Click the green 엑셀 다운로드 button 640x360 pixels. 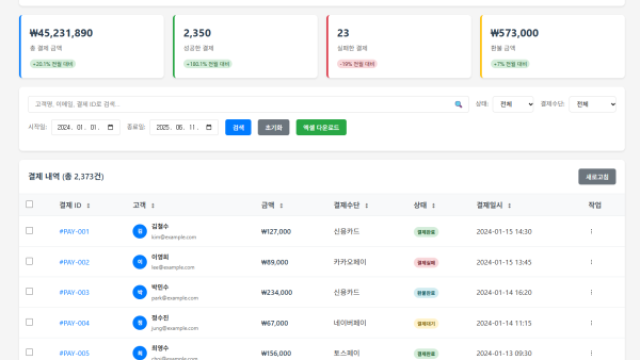[321, 127]
